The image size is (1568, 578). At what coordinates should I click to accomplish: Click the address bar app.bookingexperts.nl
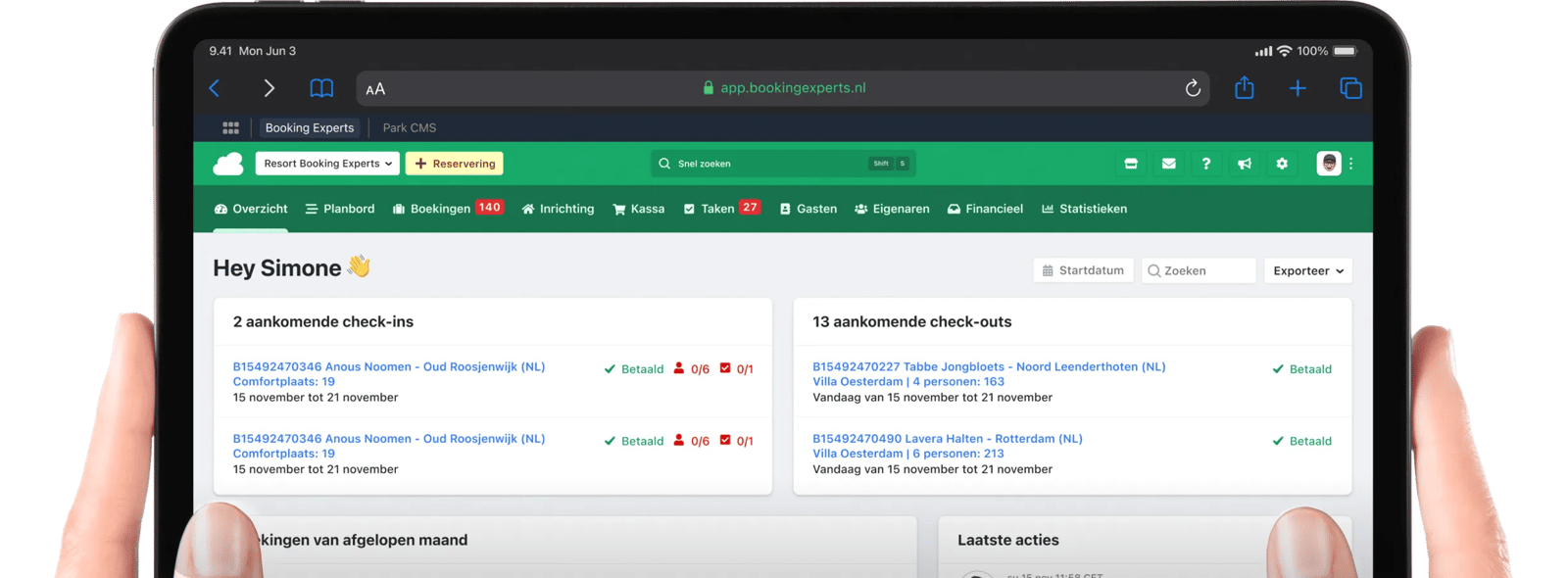[783, 88]
